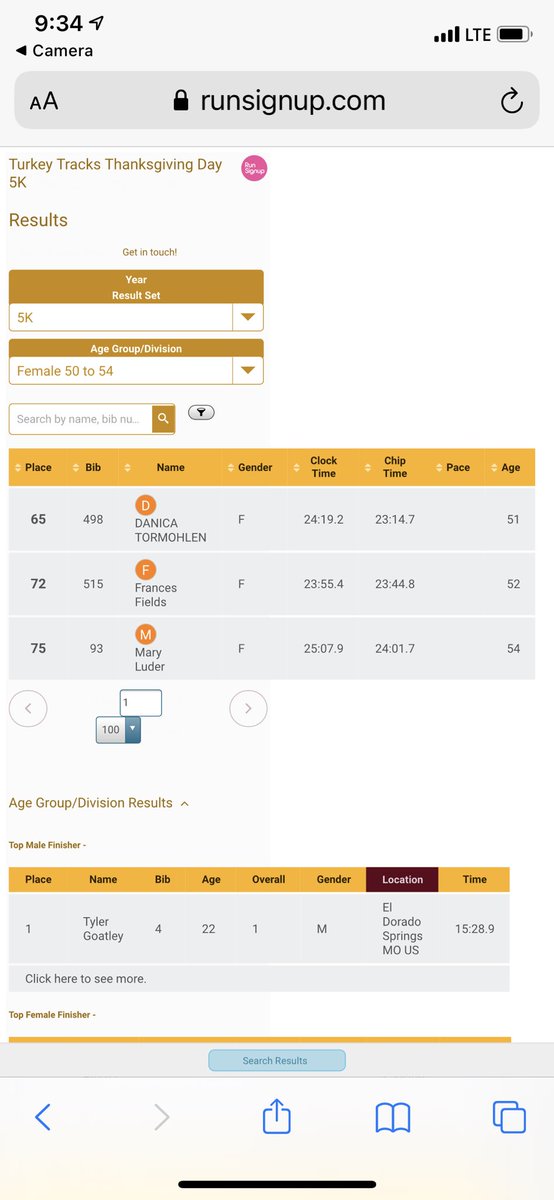Return to Camera app via back link
The height and width of the screenshot is (1200, 554).
[55, 50]
